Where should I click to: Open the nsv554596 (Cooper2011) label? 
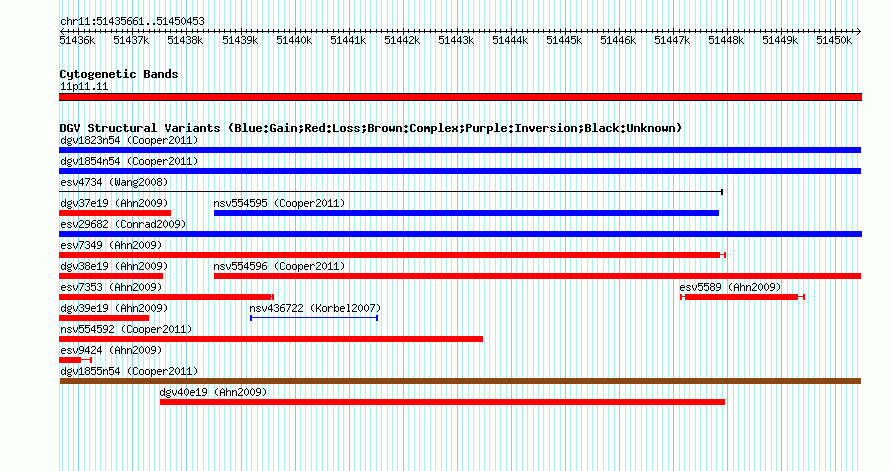coord(279,266)
